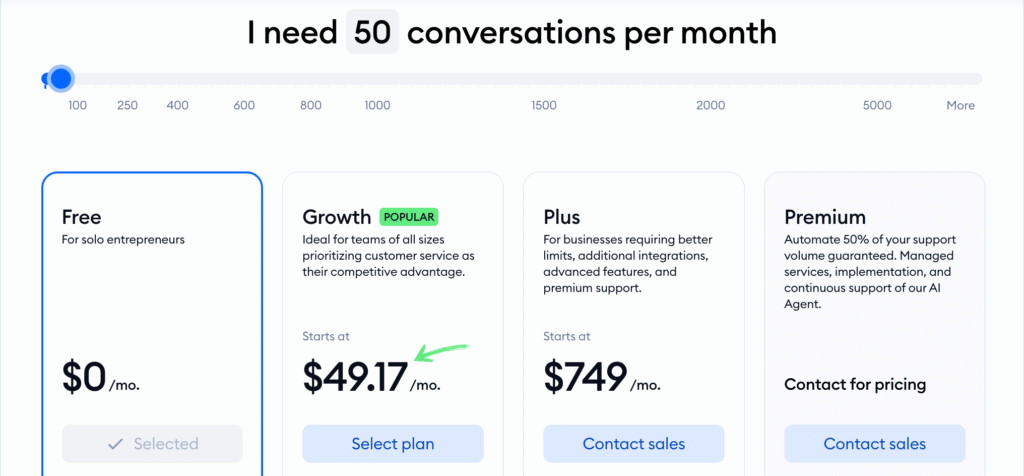Viewport: 1024px width, 476px height.
Task: Click the green POPULAR badge
Action: pos(408,216)
